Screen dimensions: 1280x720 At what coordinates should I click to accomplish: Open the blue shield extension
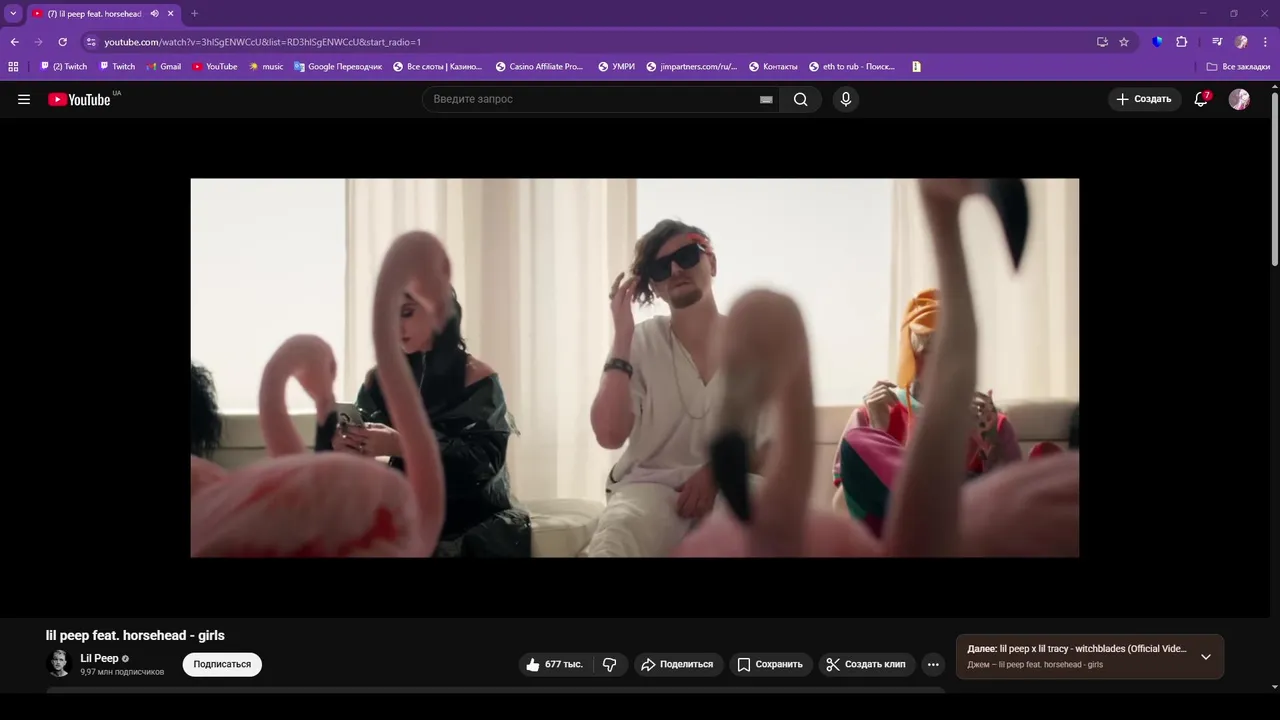1157,42
